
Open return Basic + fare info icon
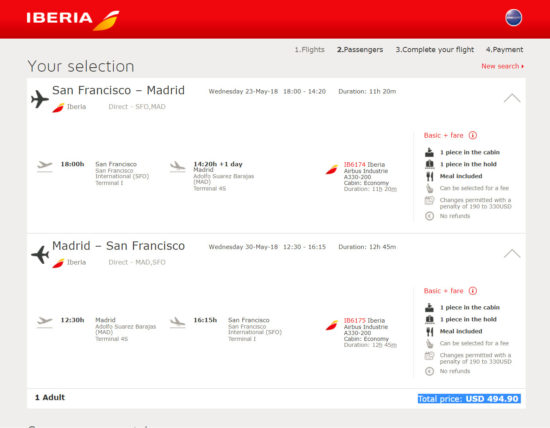coord(473,290)
